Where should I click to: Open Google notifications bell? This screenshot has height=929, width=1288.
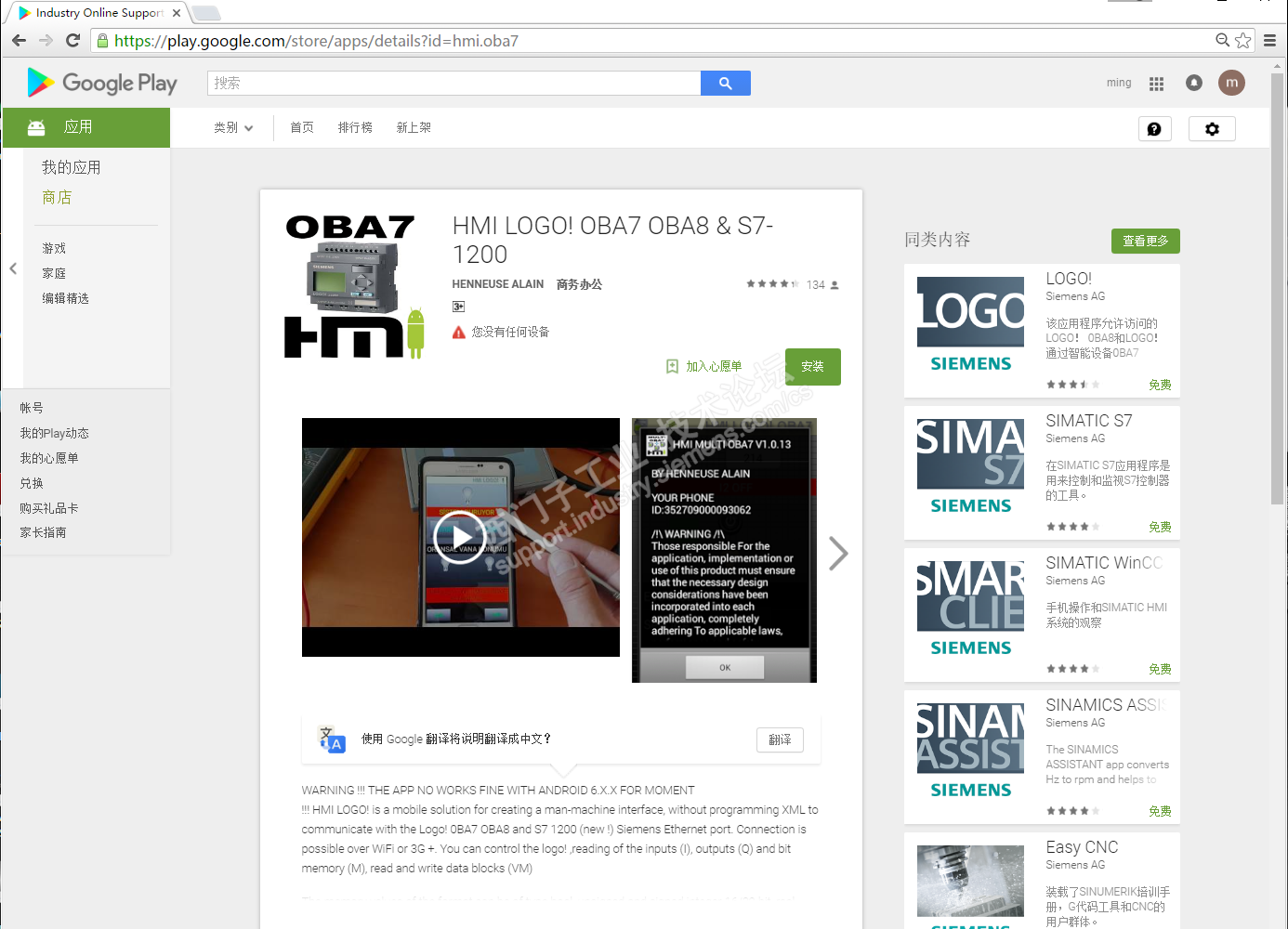click(x=1194, y=83)
